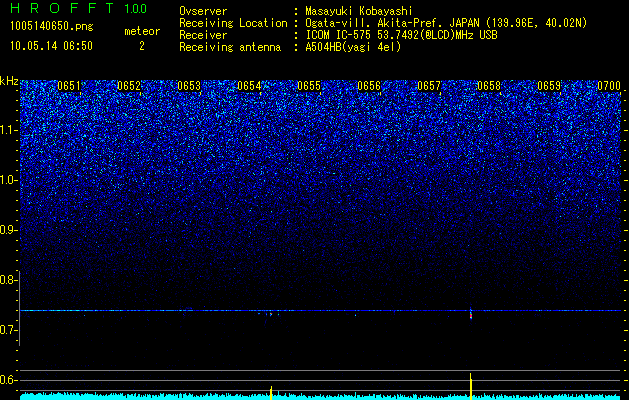Click the short yellow intensity spike near 0654
This screenshot has width=629, height=400.
point(271,393)
